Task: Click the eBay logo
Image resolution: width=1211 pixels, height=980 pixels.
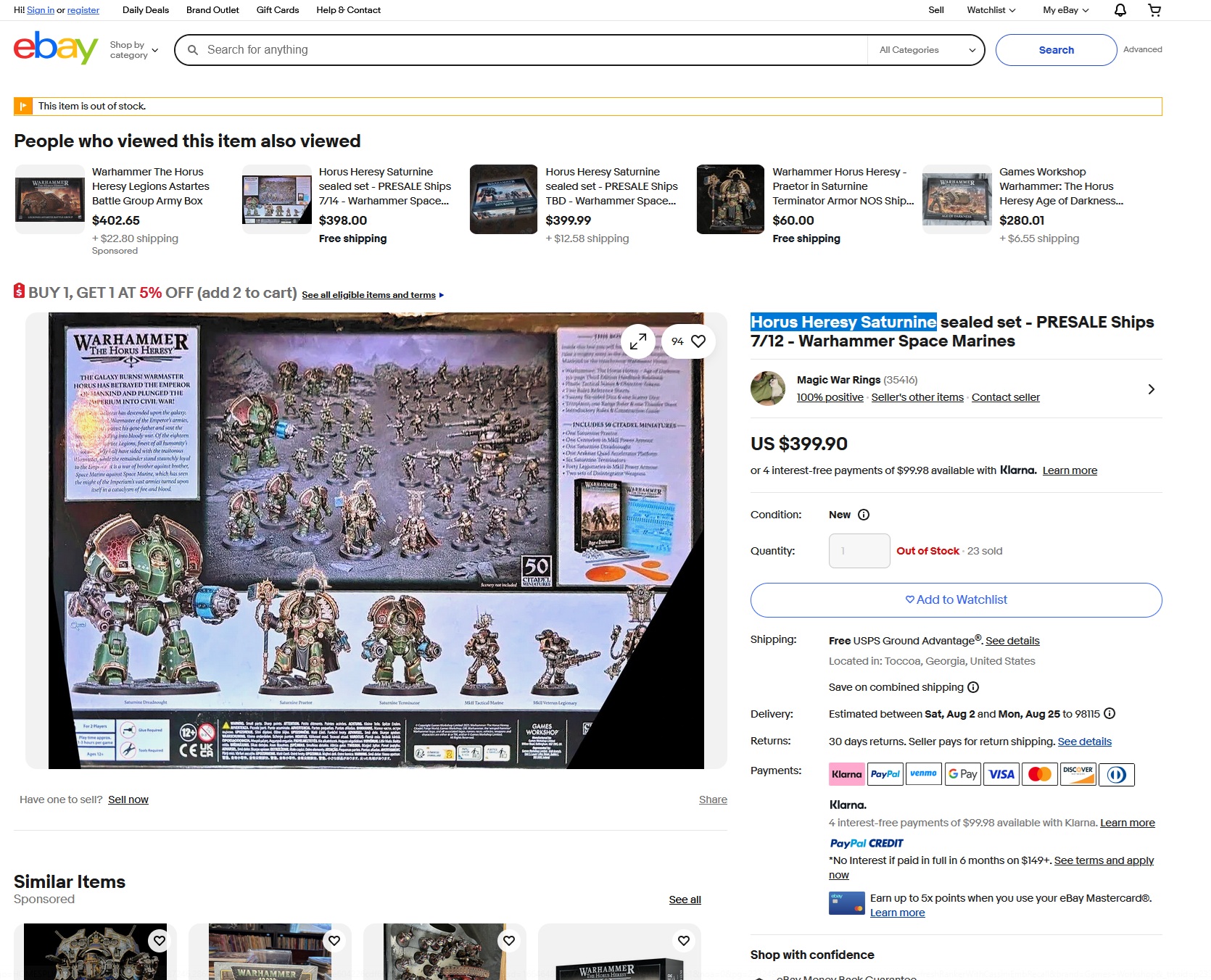Action: 56,48
